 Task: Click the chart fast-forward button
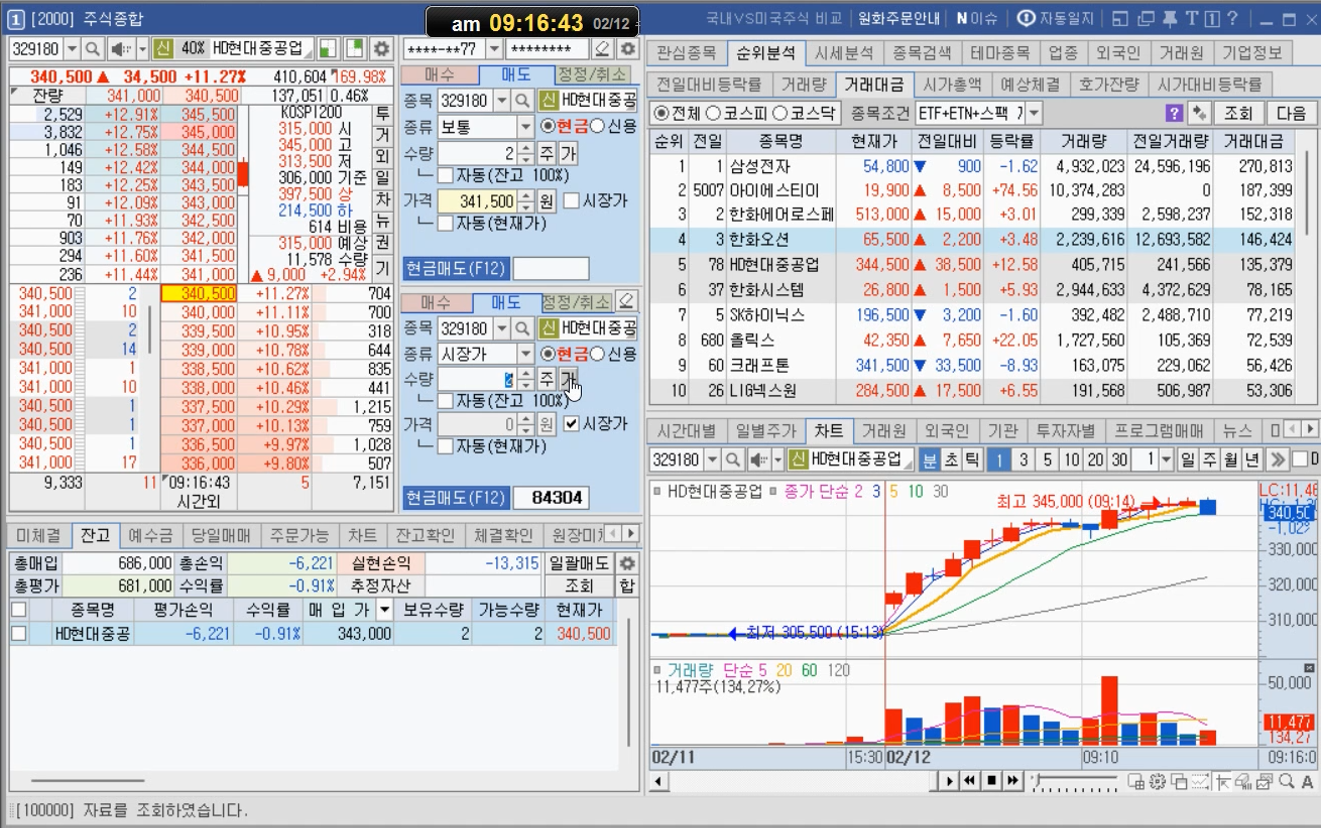1013,780
